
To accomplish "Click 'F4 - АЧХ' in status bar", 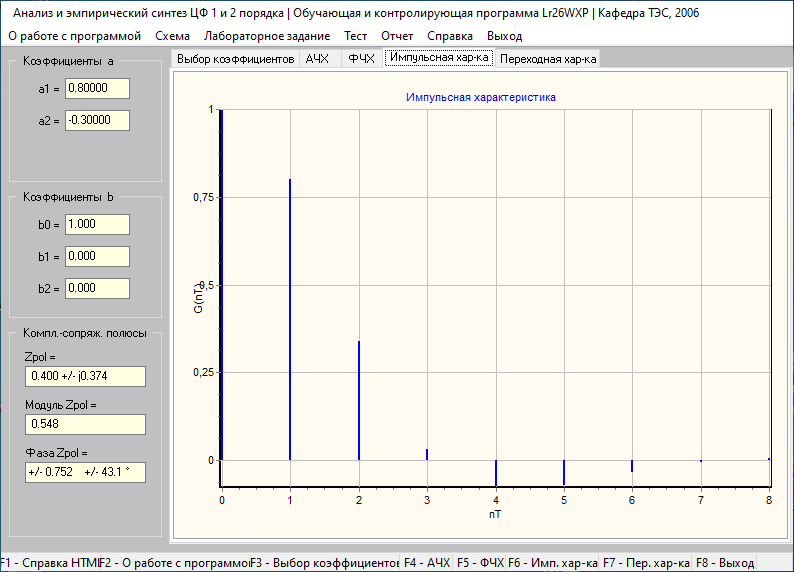I will 427,563.
